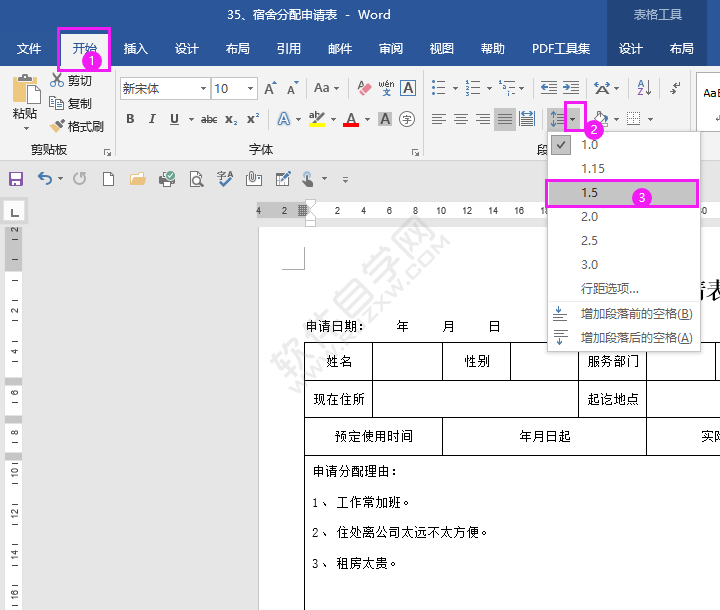Center-align the text
This screenshot has width=720, height=610.
(461, 119)
